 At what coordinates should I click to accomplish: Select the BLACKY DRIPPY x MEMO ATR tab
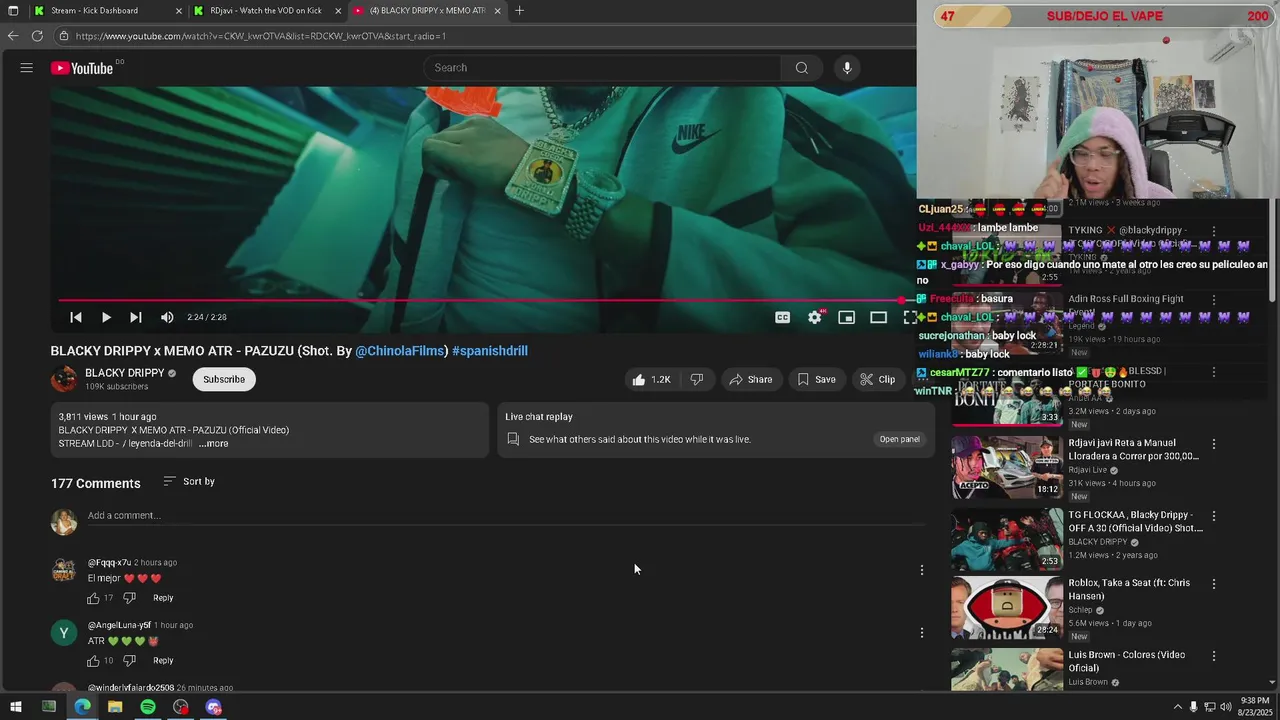[x=426, y=10]
